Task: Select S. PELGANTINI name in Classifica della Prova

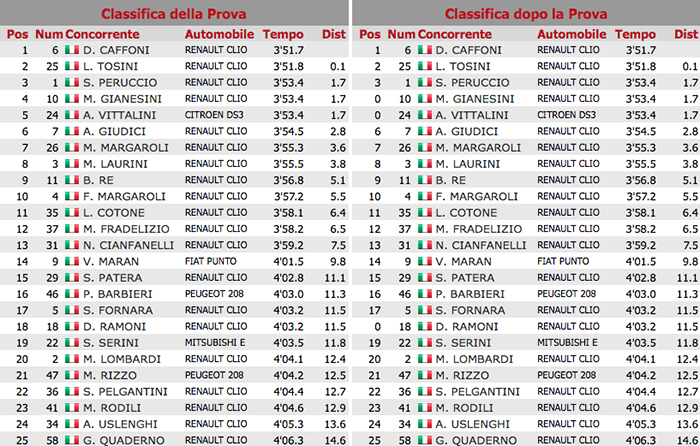Action: tap(125, 392)
